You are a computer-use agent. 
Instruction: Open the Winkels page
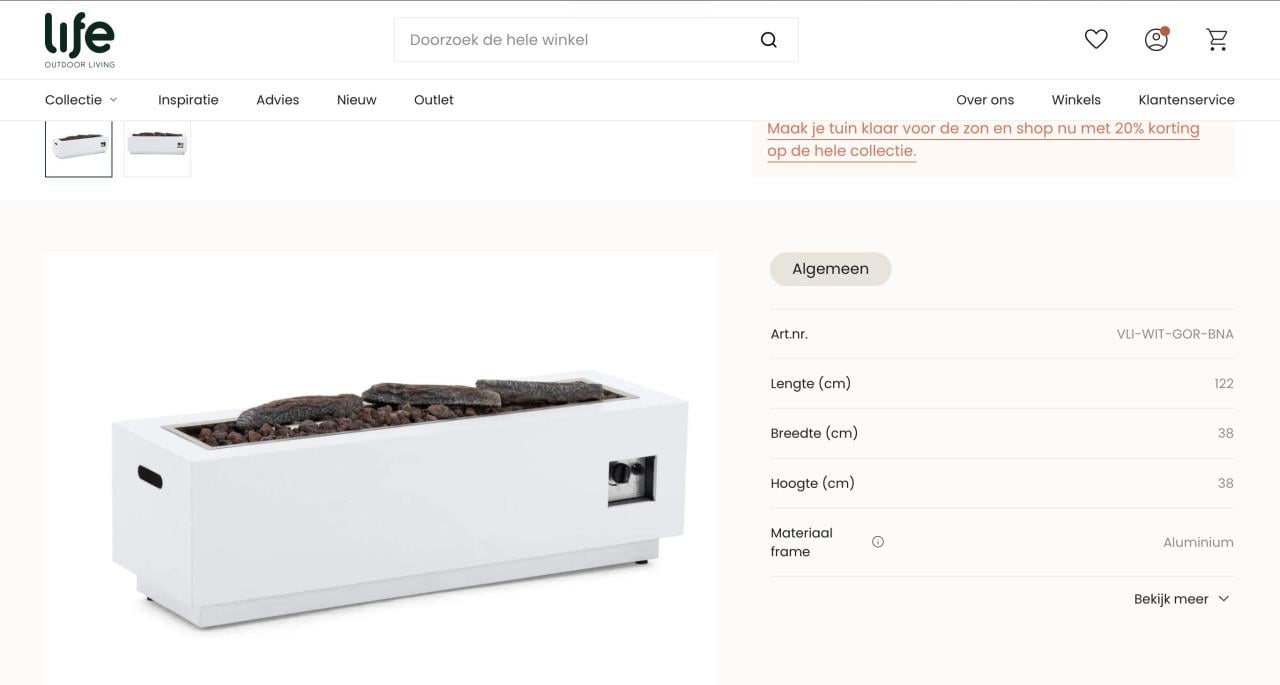[1076, 100]
